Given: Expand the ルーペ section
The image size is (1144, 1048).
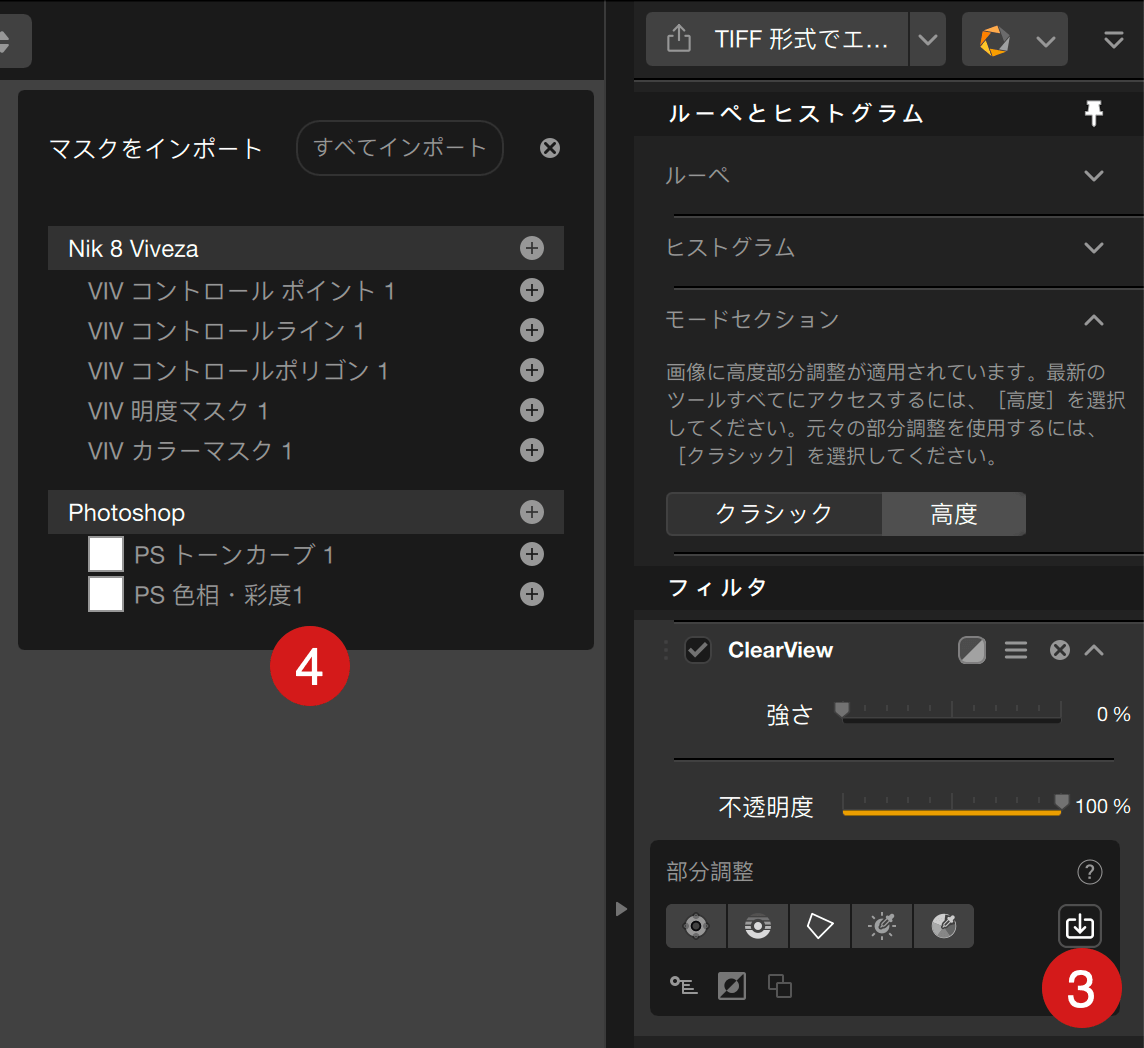Looking at the screenshot, I should (1094, 176).
